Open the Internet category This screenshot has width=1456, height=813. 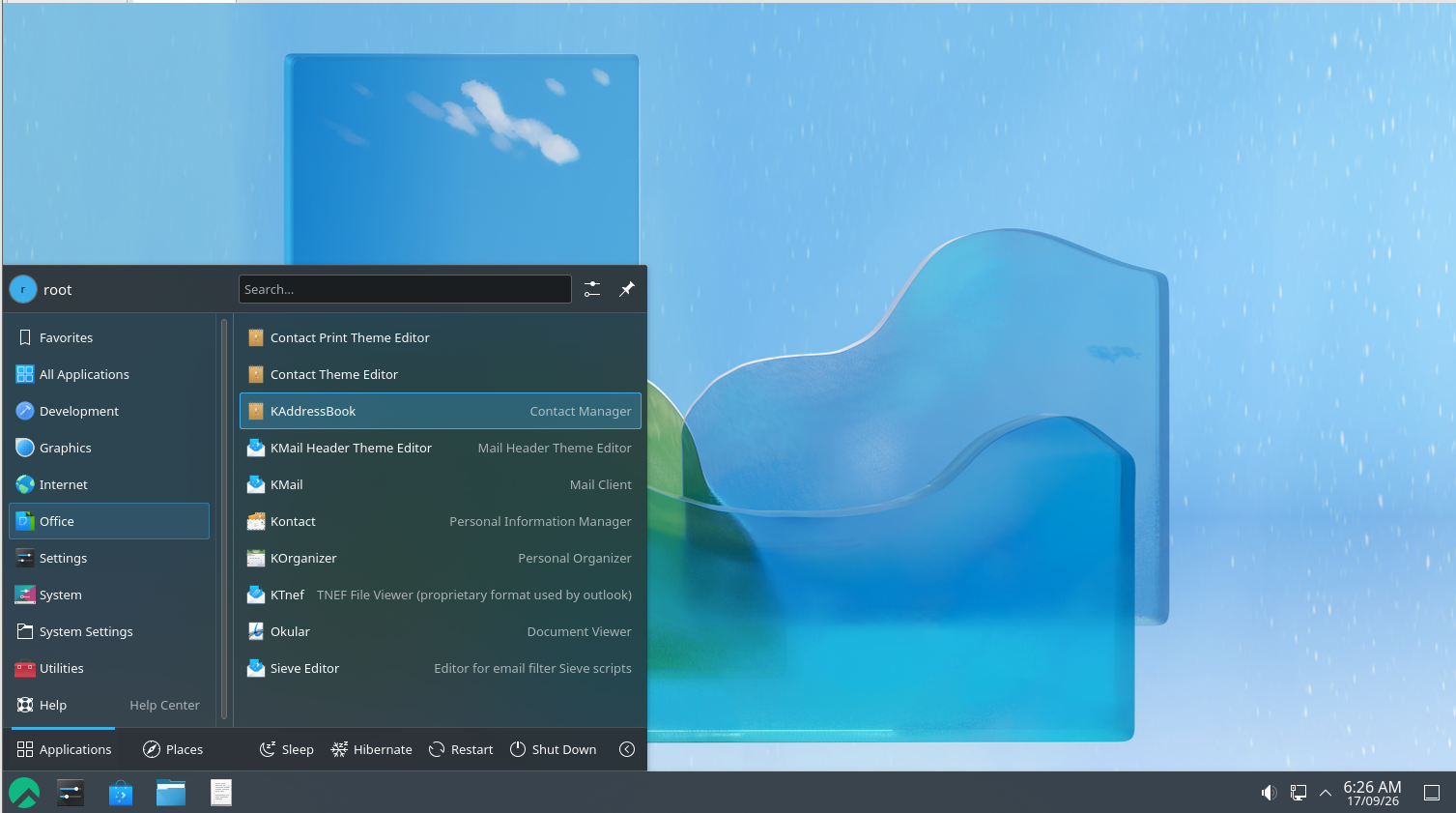click(109, 484)
